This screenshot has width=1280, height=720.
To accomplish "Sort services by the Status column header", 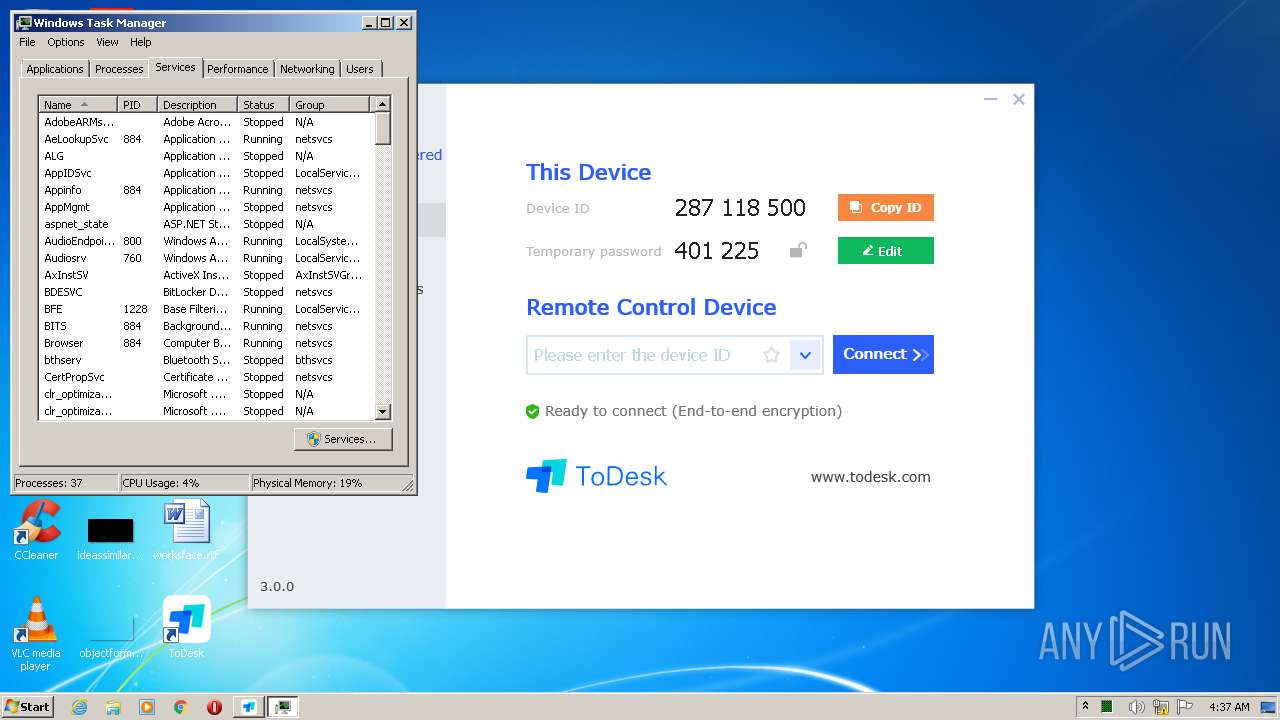I will pos(264,104).
